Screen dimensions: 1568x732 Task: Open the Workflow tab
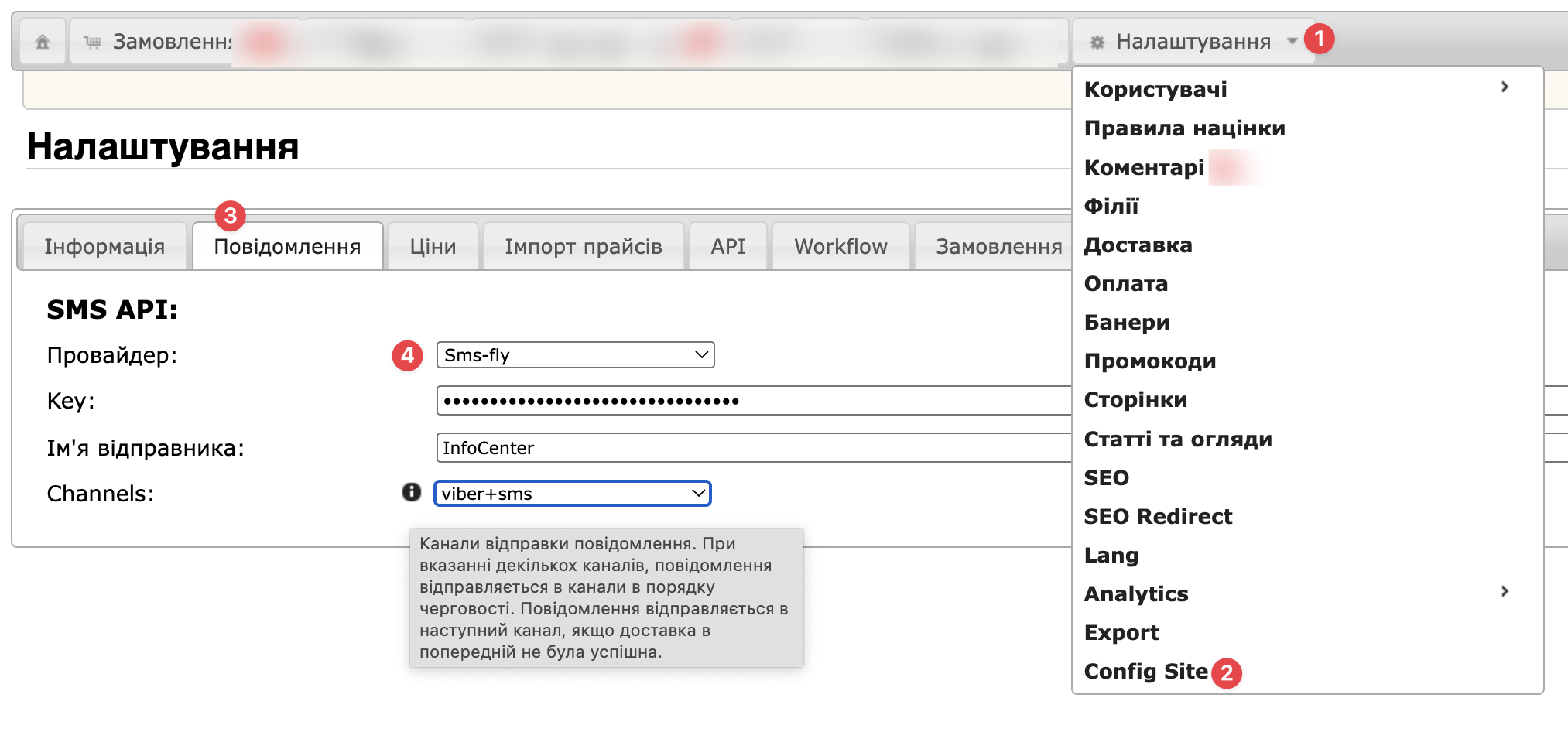[x=840, y=247]
